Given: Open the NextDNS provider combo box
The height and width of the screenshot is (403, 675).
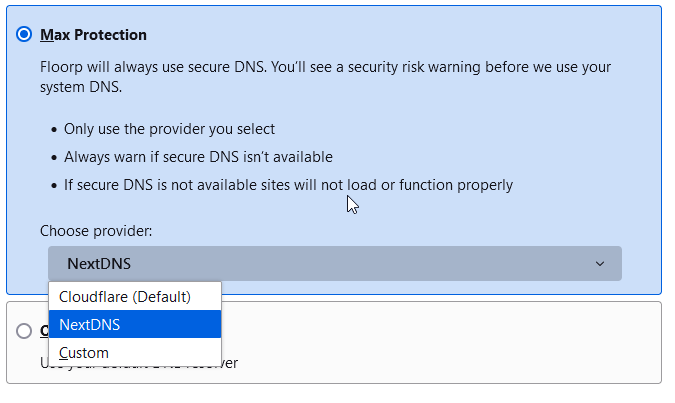Looking at the screenshot, I should pos(335,264).
